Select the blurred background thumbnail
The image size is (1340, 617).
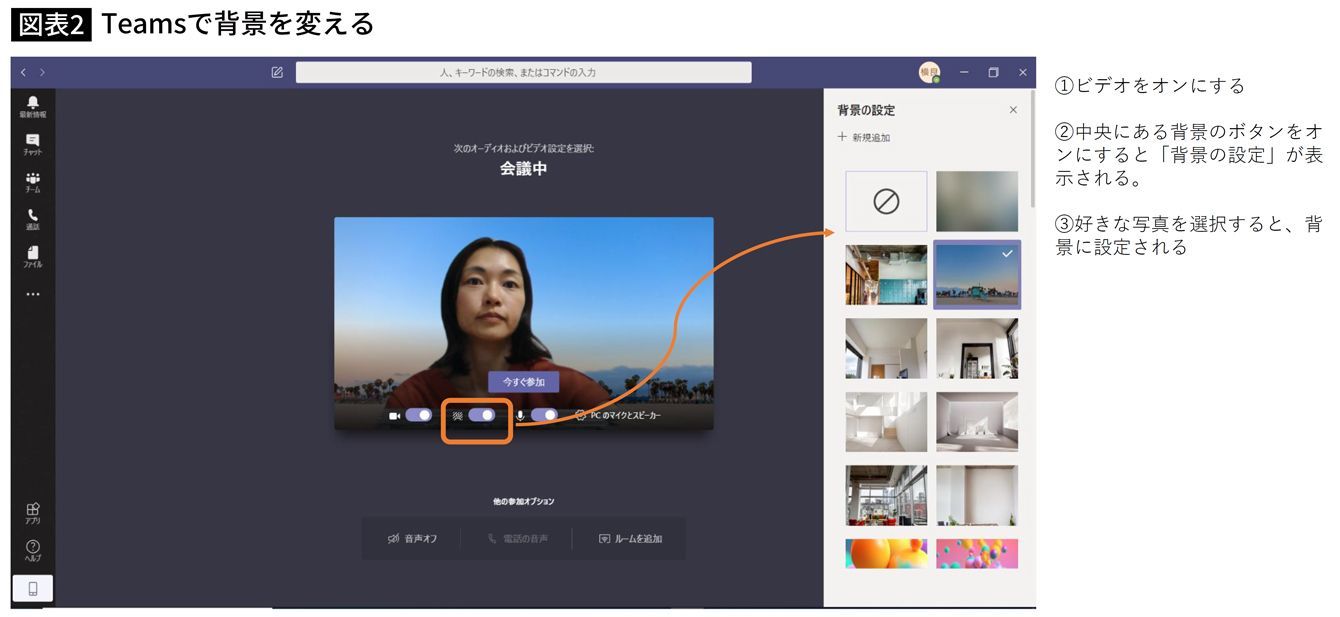tap(977, 201)
